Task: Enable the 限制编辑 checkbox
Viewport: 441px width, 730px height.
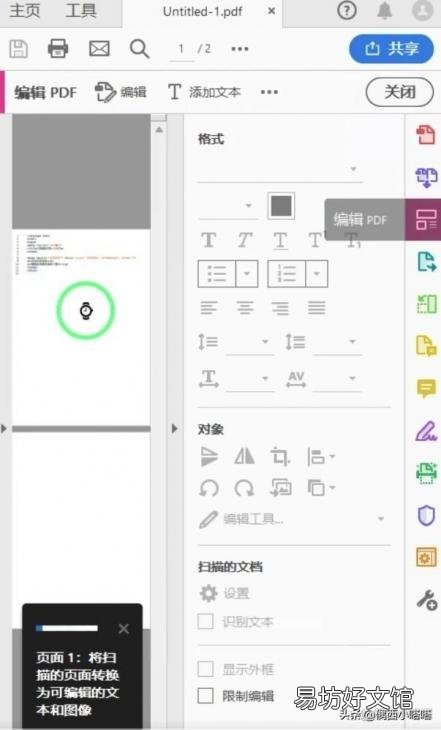Action: (x=206, y=696)
